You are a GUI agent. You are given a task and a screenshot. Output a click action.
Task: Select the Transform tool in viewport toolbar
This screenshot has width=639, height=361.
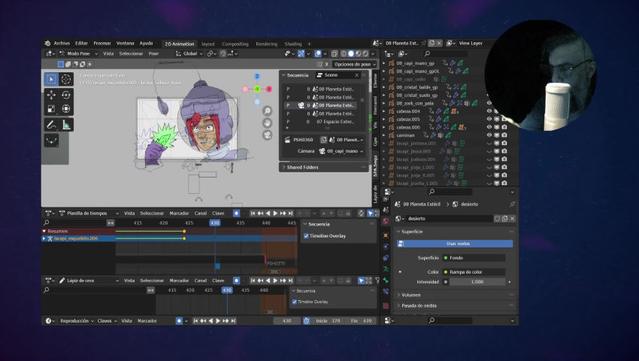tap(66, 109)
